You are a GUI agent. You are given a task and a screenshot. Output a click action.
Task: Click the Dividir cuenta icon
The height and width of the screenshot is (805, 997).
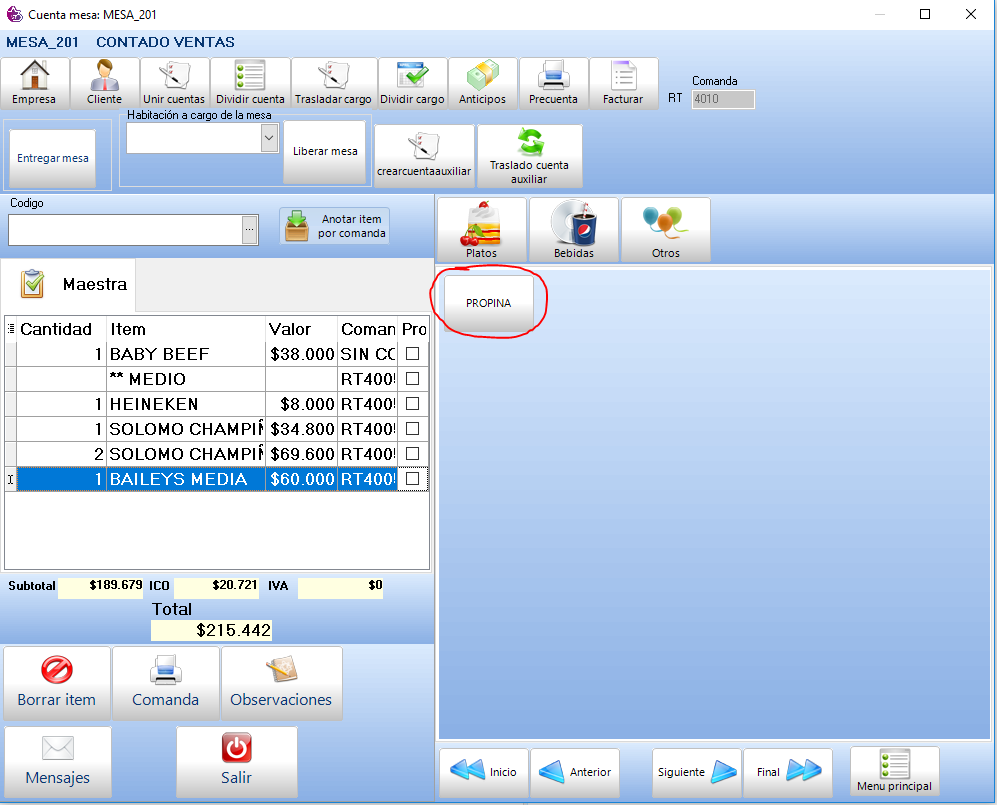(x=250, y=77)
